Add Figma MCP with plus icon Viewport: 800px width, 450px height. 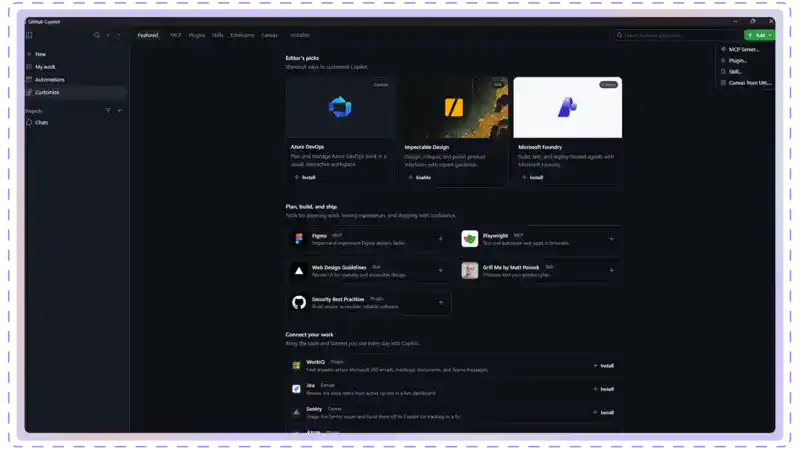pos(440,239)
